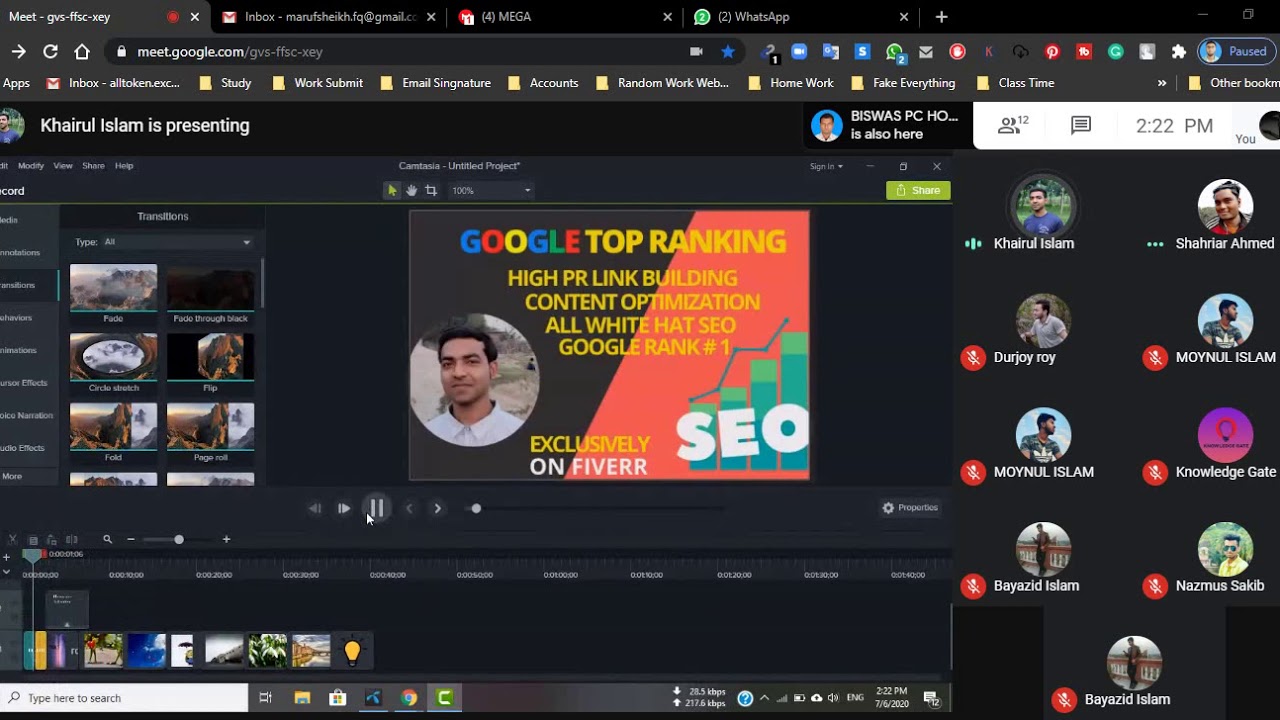Click Knowledge Gate participant avatar
The image size is (1280, 720).
coord(1225,436)
